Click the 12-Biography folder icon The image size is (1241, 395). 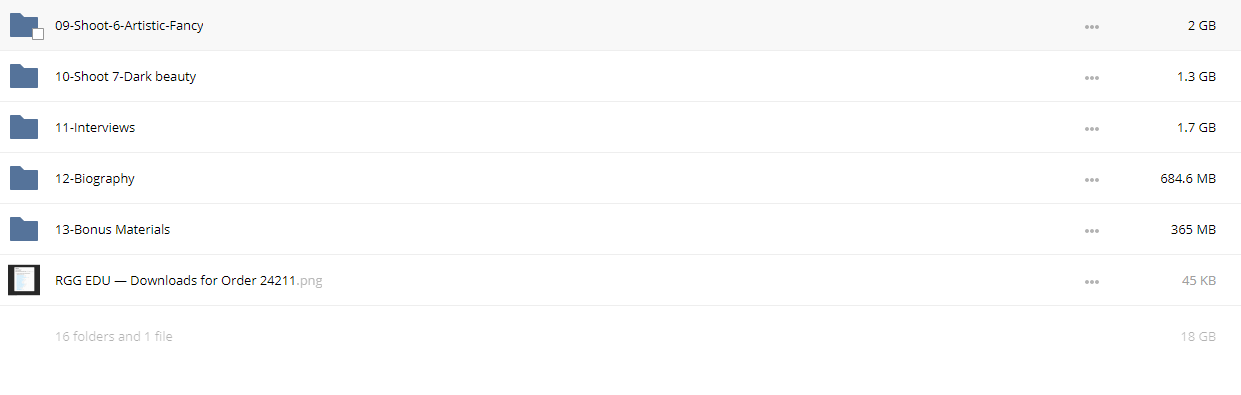point(24,178)
